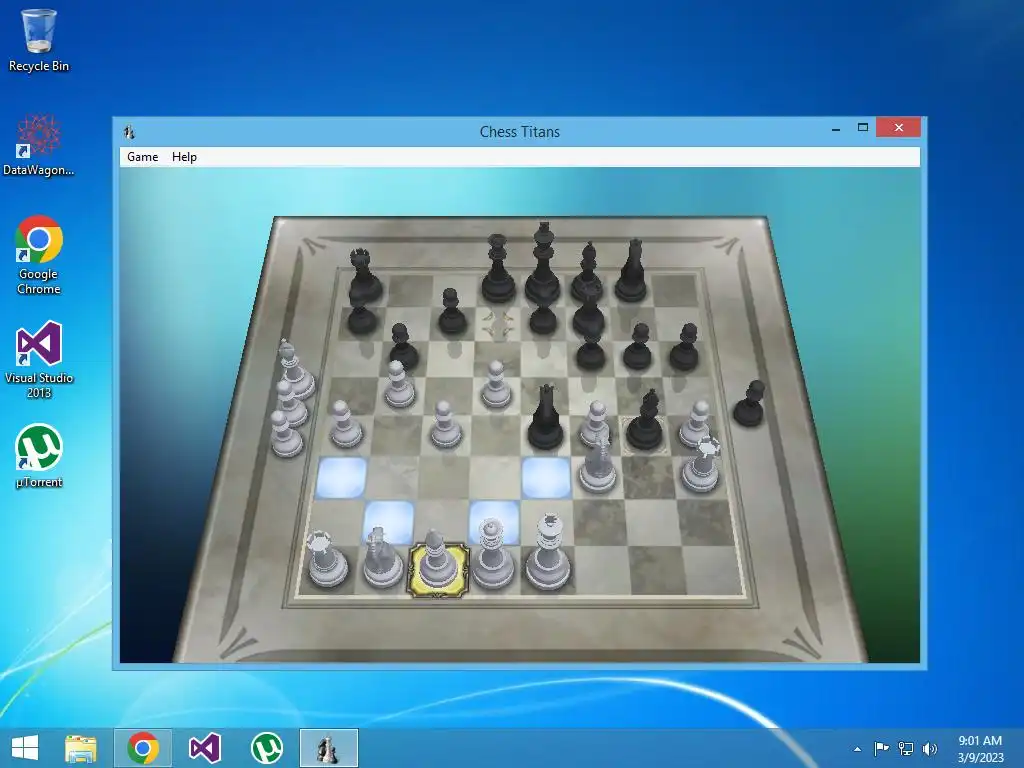Minimize the Chess Titans window
This screenshot has width=1024, height=768.
[x=836, y=128]
